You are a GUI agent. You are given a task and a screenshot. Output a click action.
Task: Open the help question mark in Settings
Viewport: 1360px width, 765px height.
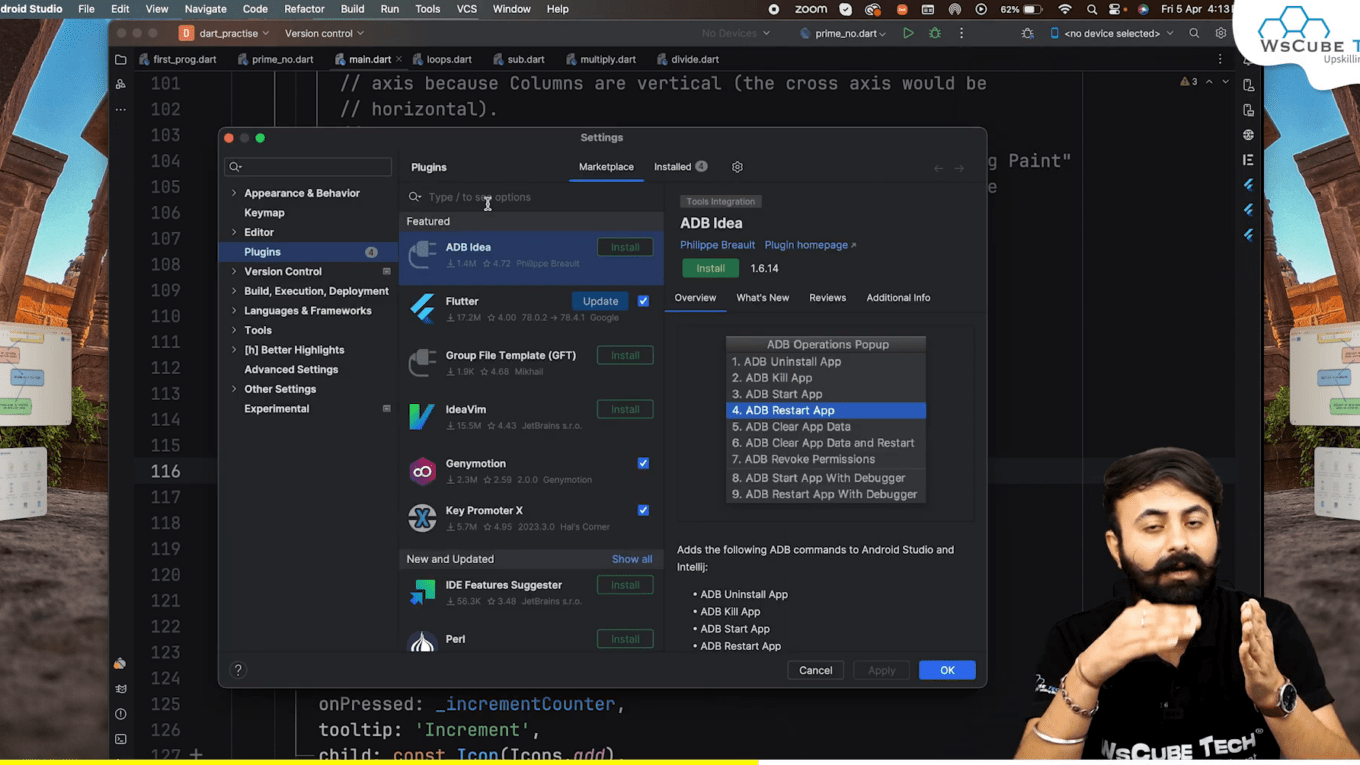click(x=238, y=670)
